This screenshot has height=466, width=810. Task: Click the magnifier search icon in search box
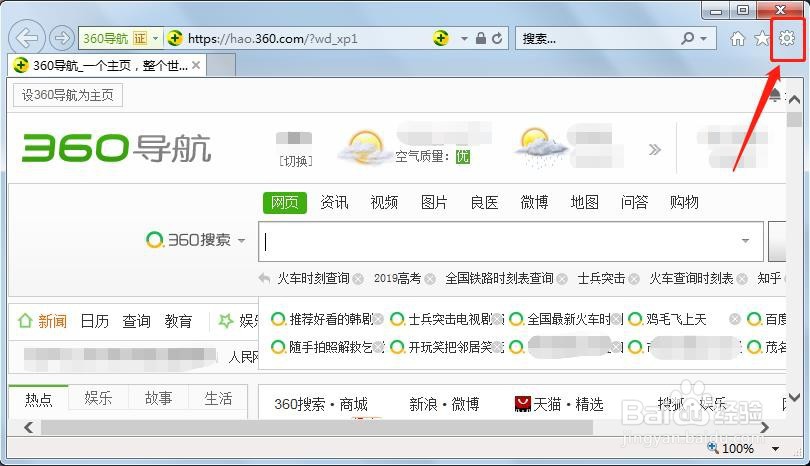[688, 38]
